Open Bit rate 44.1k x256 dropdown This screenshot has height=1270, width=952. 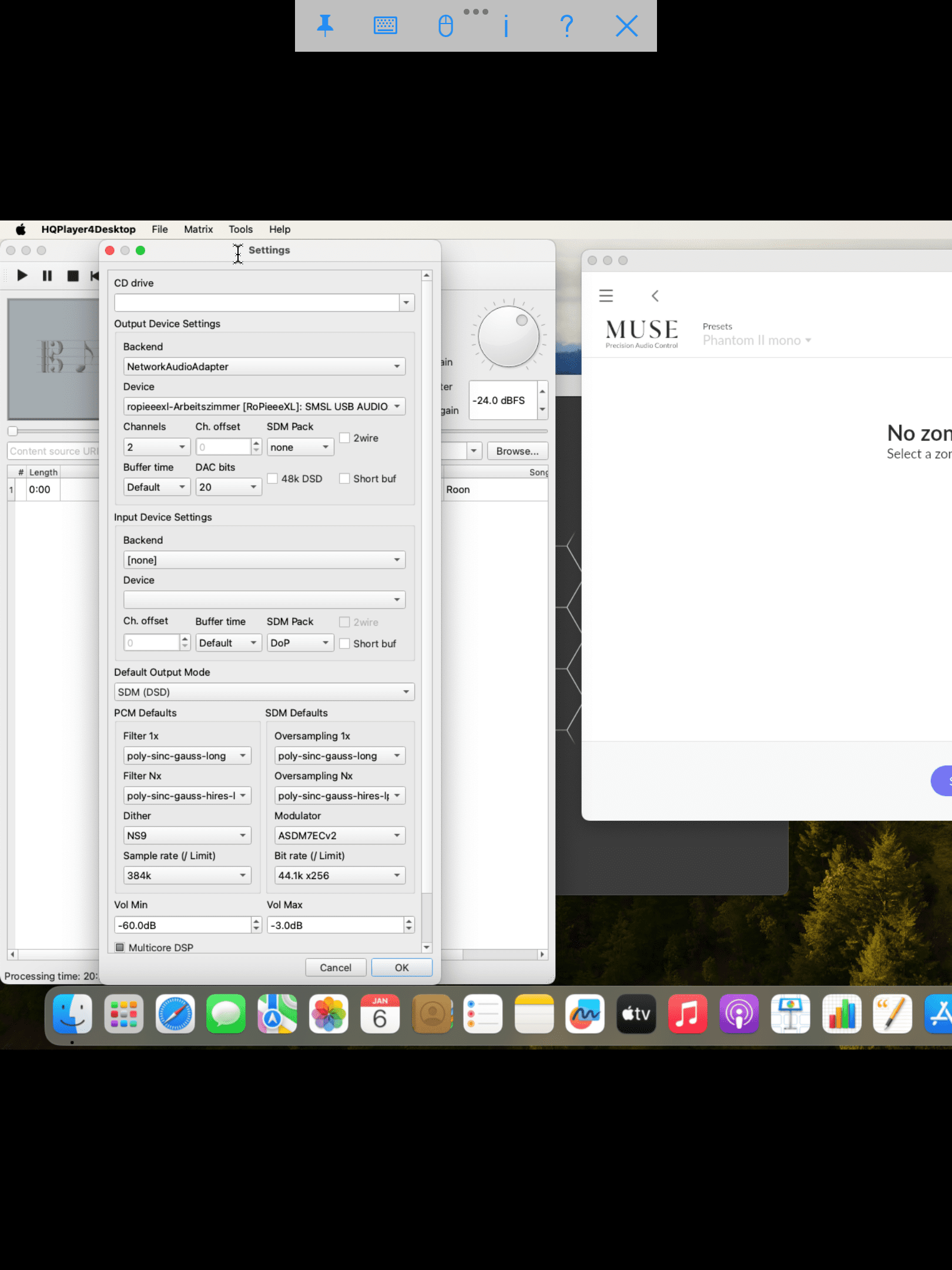tap(340, 875)
